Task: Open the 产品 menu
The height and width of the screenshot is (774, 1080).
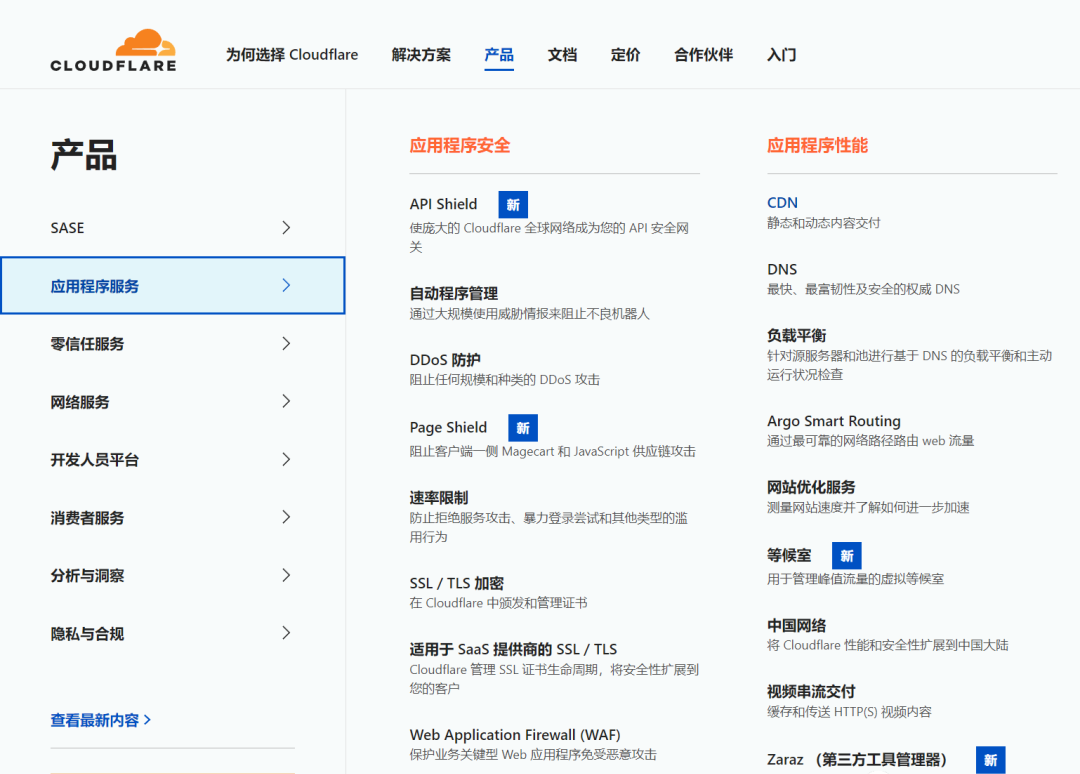Action: coord(499,54)
